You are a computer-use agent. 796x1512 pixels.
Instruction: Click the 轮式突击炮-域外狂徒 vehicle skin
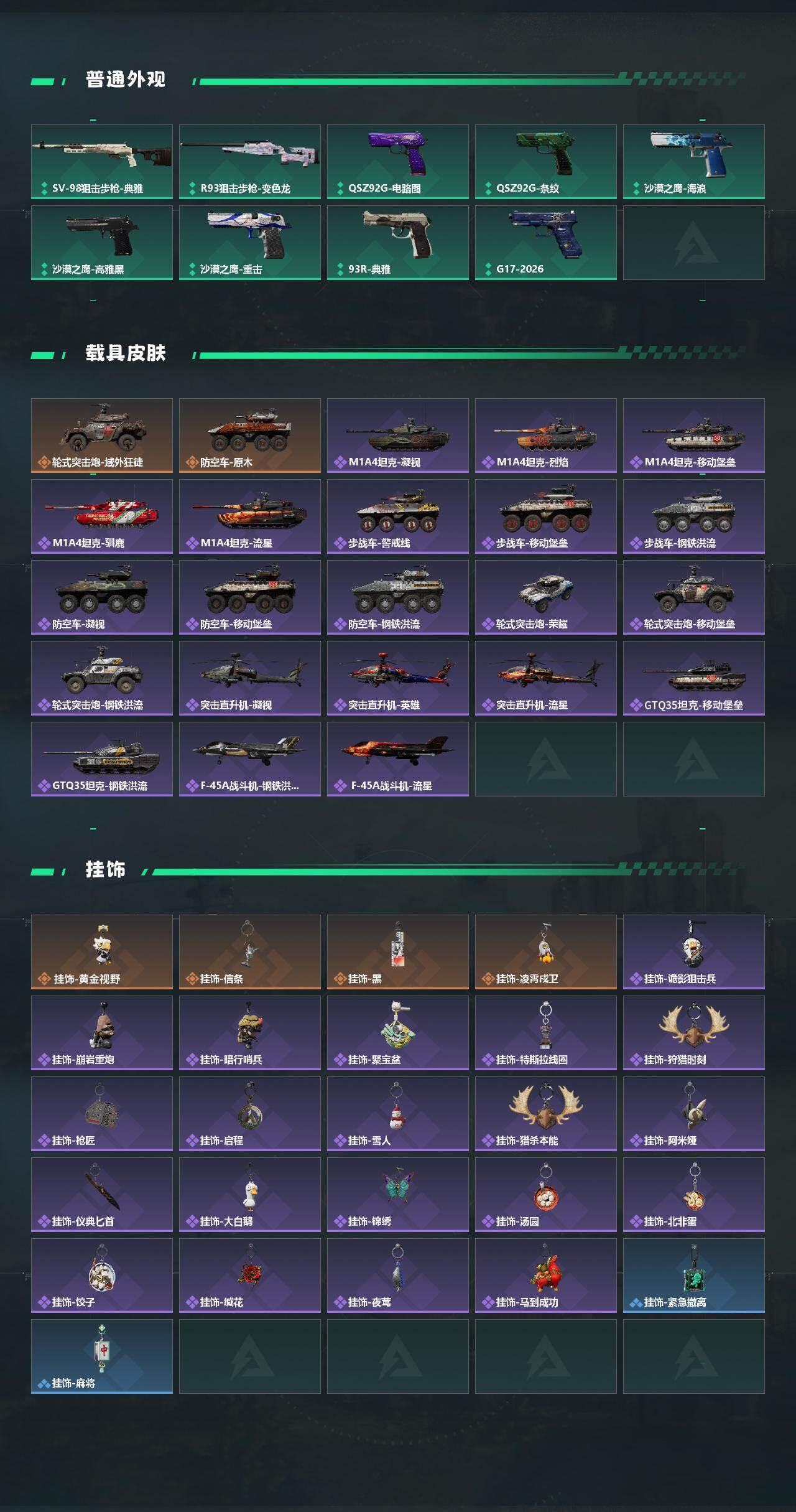click(x=102, y=436)
